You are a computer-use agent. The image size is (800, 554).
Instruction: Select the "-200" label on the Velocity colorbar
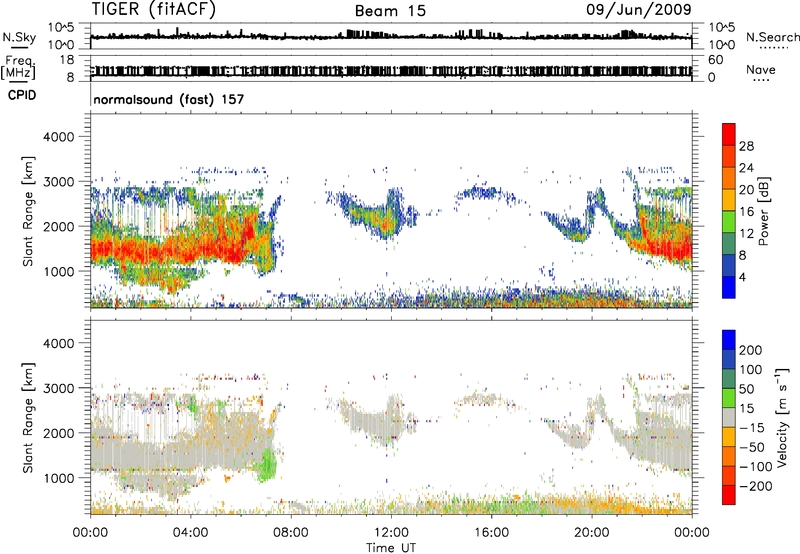(755, 486)
